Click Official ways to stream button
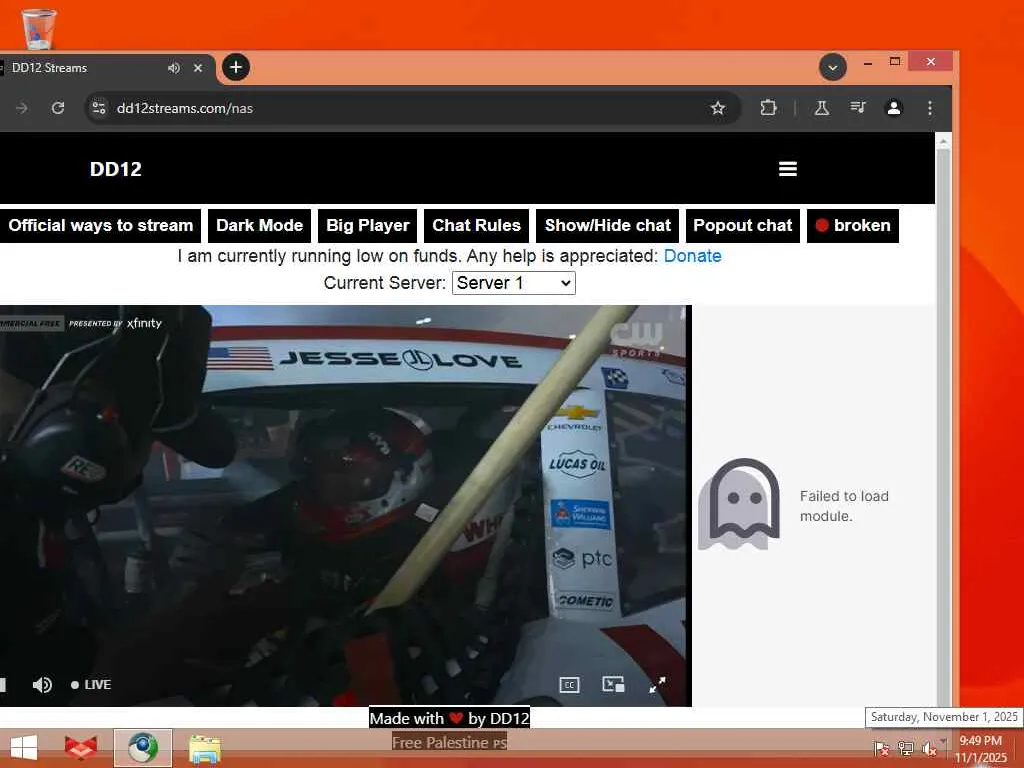 101,225
